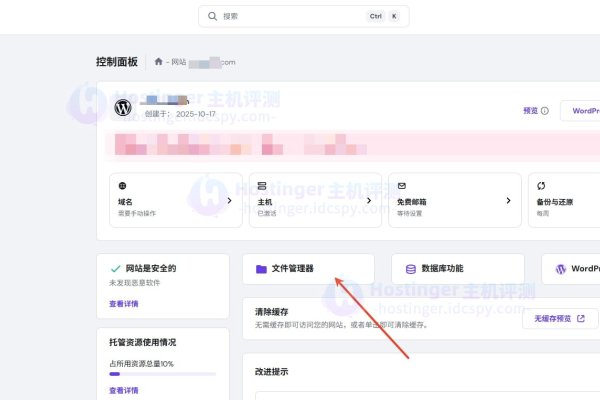Expand the 免费邮箱 card chevron
600x400 pixels.
tap(508, 200)
